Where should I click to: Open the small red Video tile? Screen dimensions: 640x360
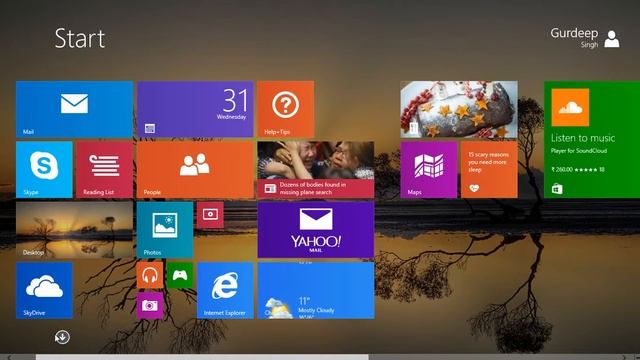(x=210, y=215)
